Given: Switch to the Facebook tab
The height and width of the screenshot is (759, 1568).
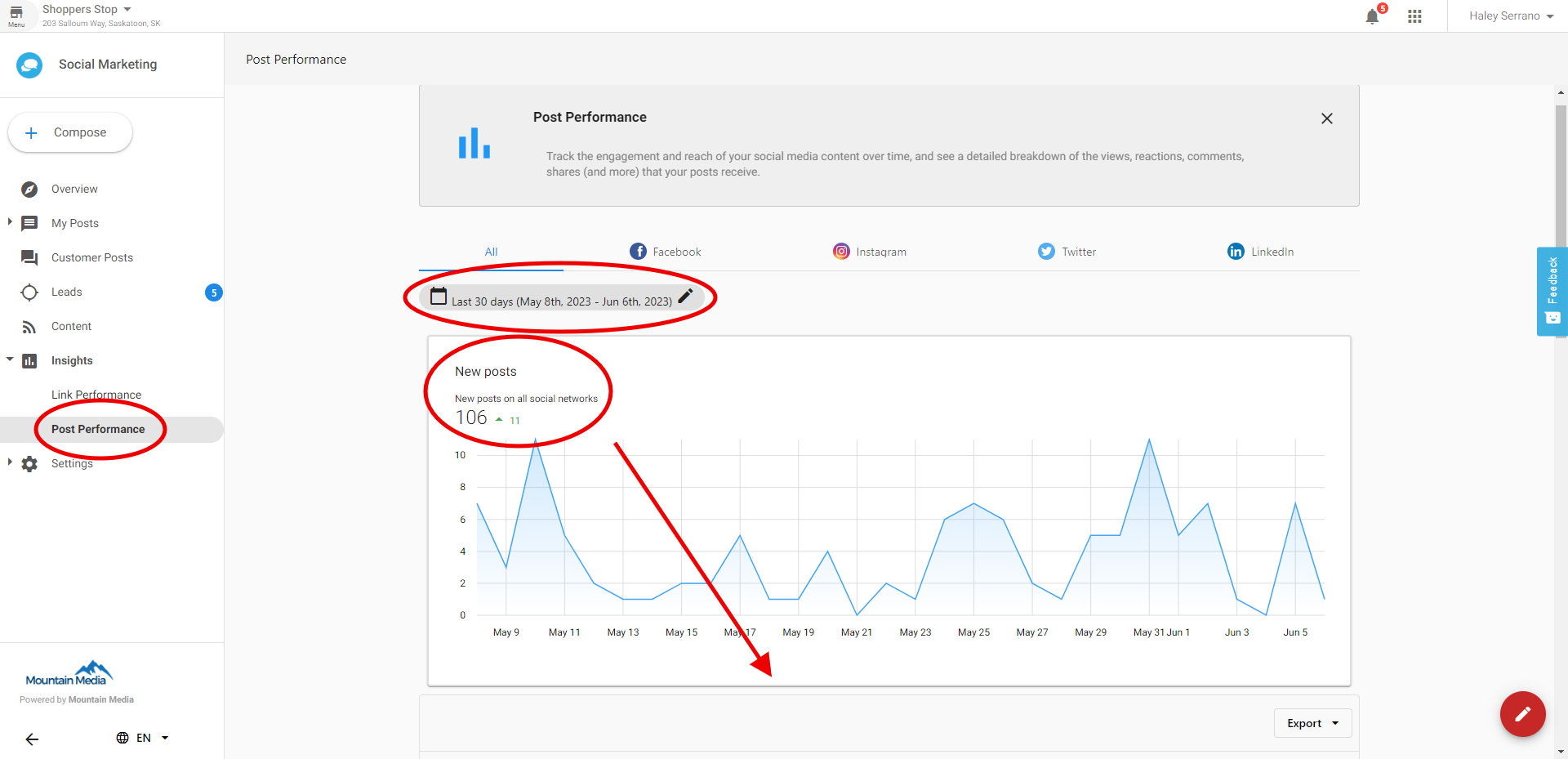Looking at the screenshot, I should 666,252.
